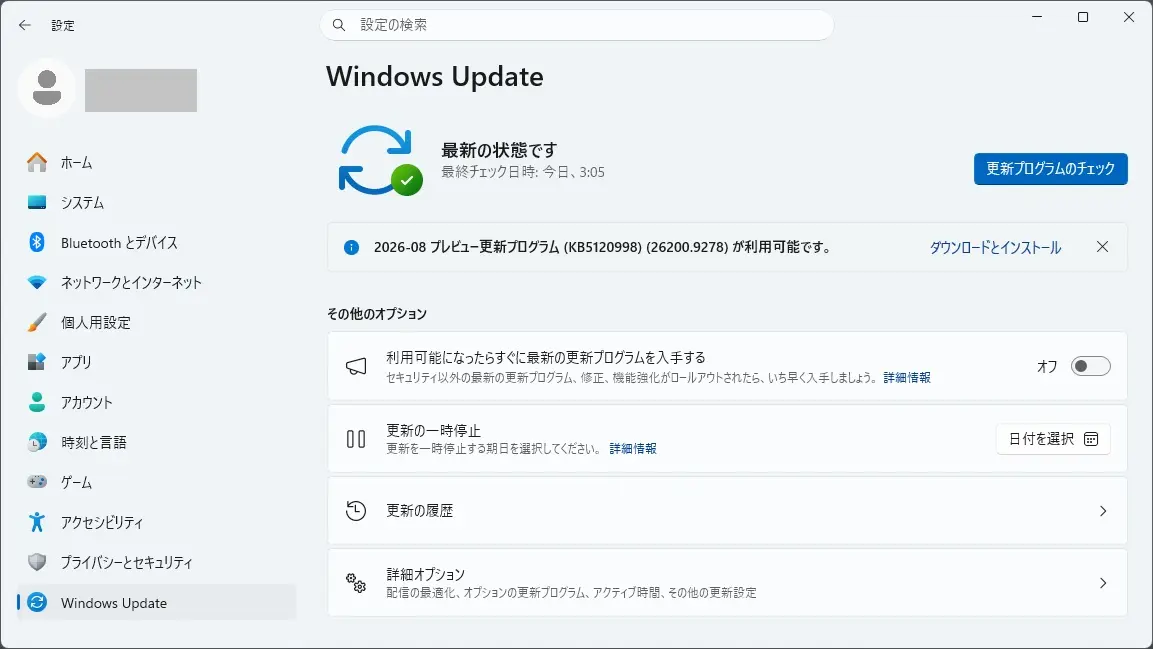Open ホーム in the sidebar
Viewport: 1153px width, 649px height.
tap(156, 162)
